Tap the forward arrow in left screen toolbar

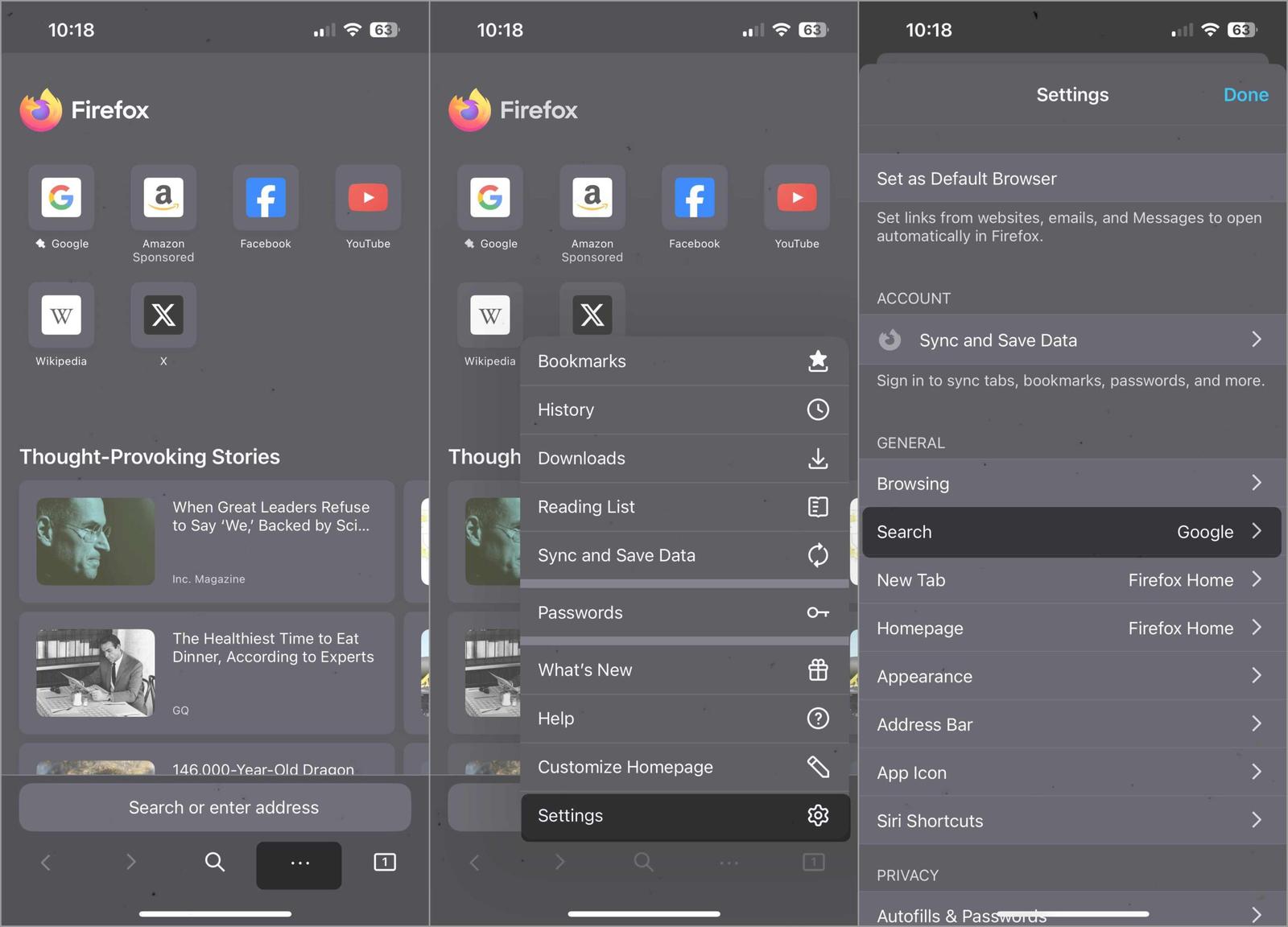click(130, 863)
